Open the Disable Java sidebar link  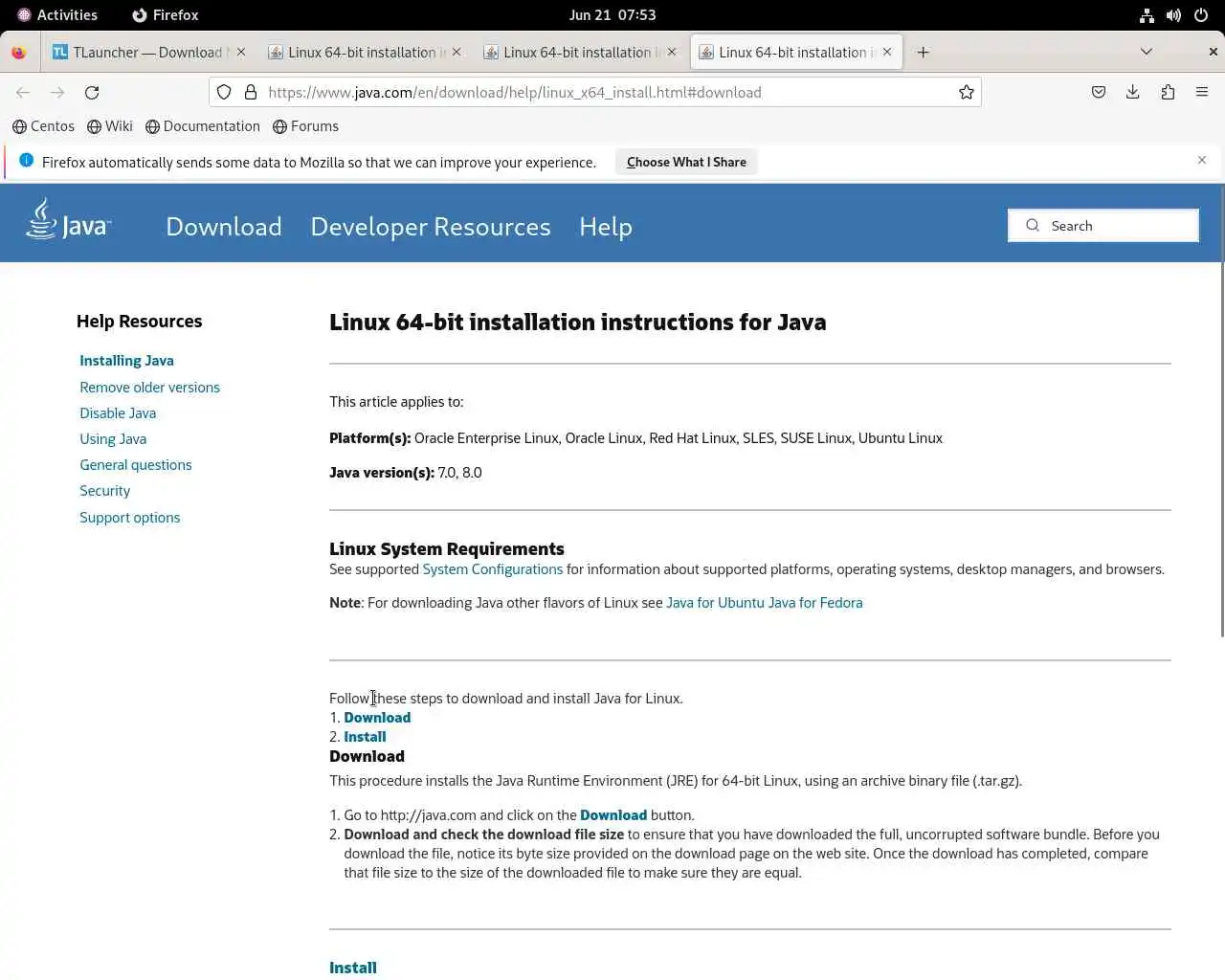pos(118,413)
